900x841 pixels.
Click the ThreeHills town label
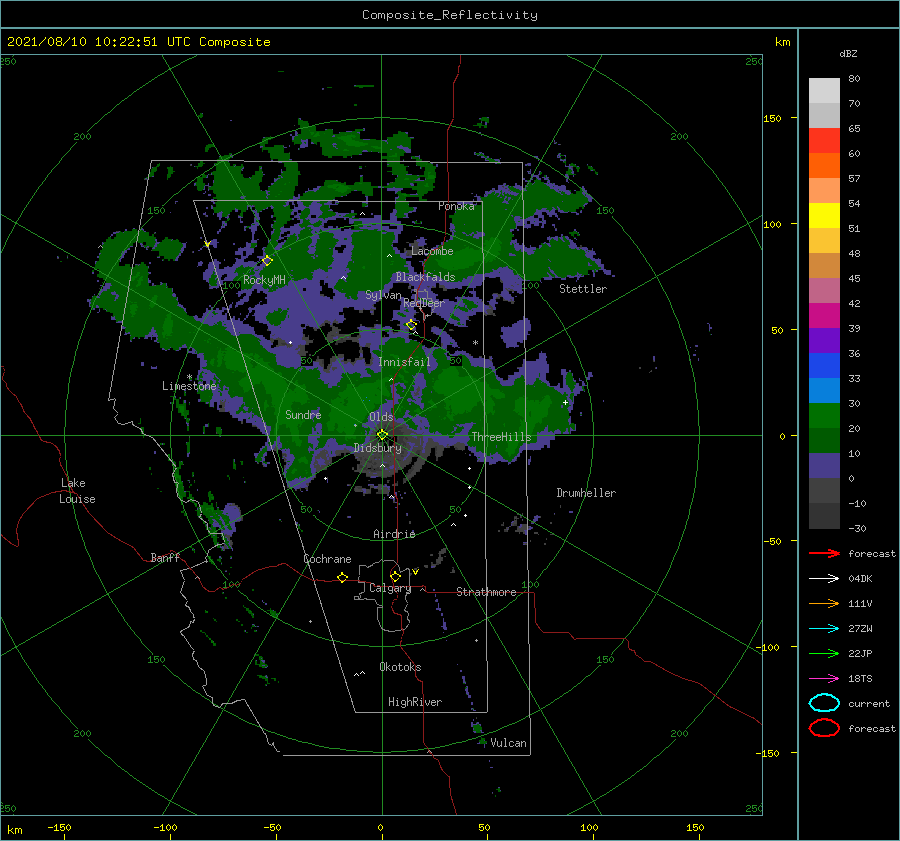(x=501, y=437)
